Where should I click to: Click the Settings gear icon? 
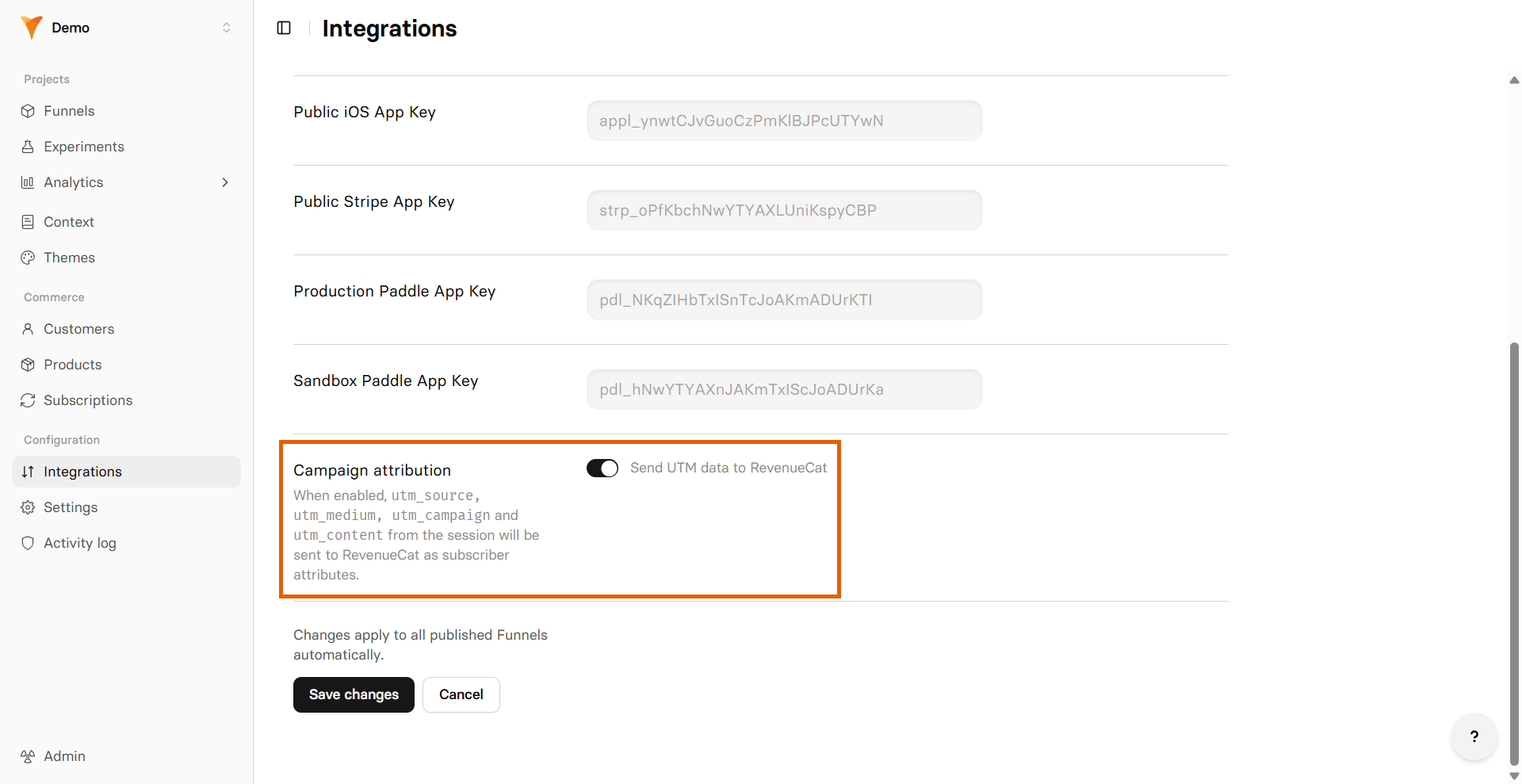pyautogui.click(x=28, y=507)
